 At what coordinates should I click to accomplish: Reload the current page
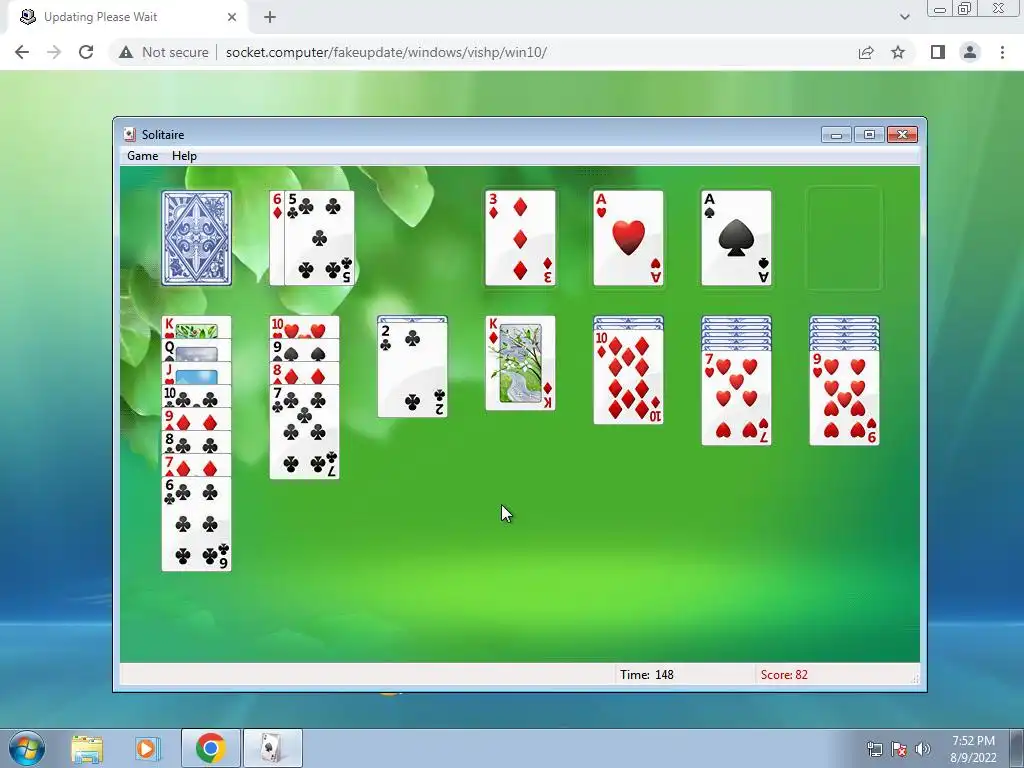pos(86,52)
